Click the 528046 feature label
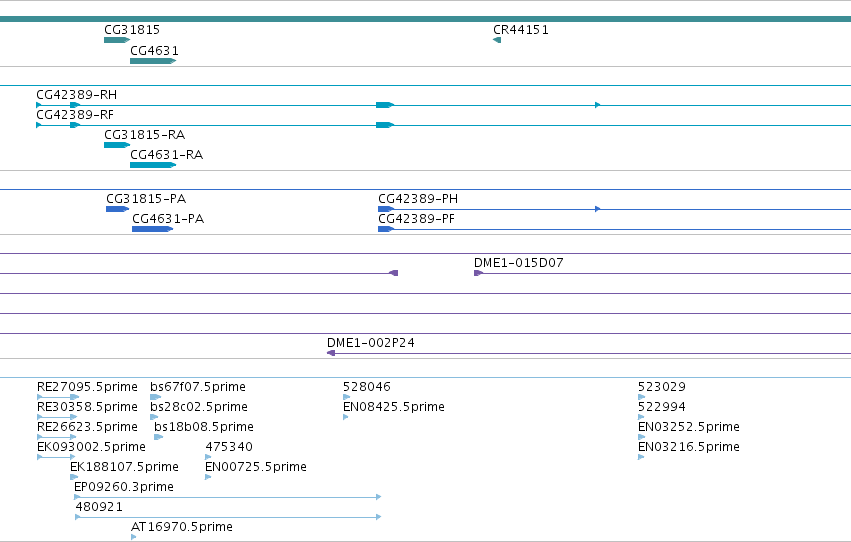 [367, 387]
